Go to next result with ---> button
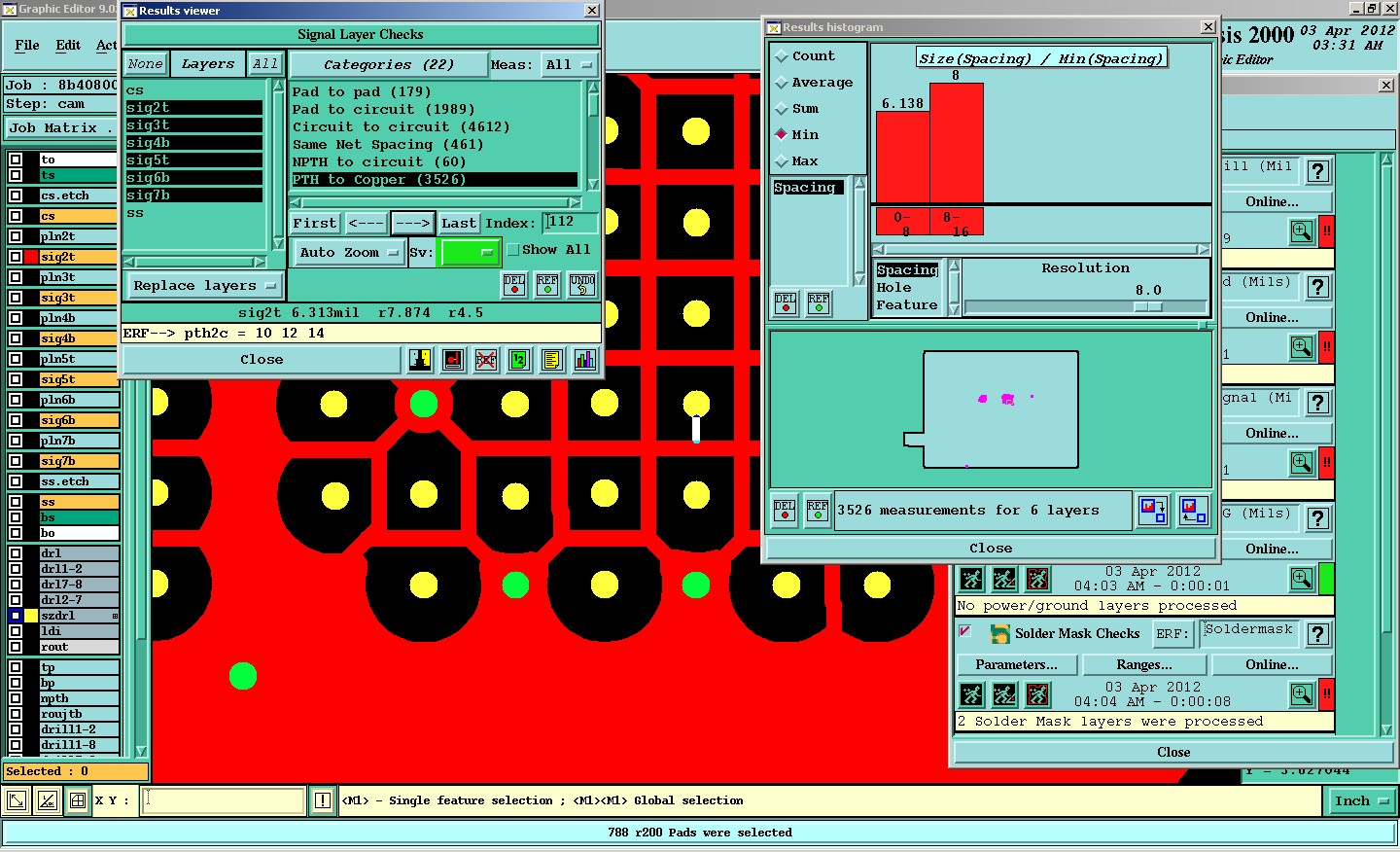This screenshot has height=852, width=1400. [x=412, y=223]
